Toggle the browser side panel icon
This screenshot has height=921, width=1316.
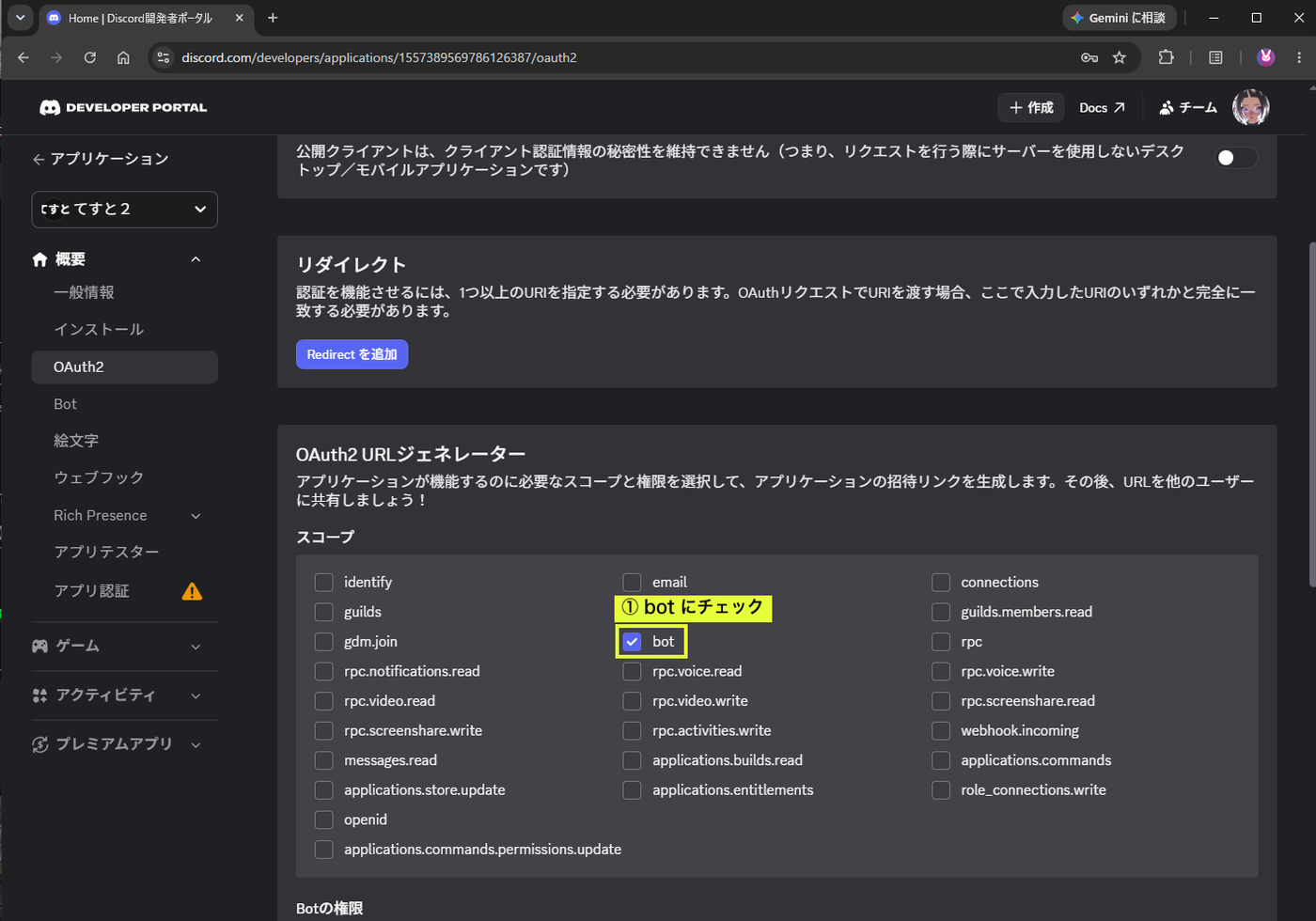click(x=1215, y=57)
